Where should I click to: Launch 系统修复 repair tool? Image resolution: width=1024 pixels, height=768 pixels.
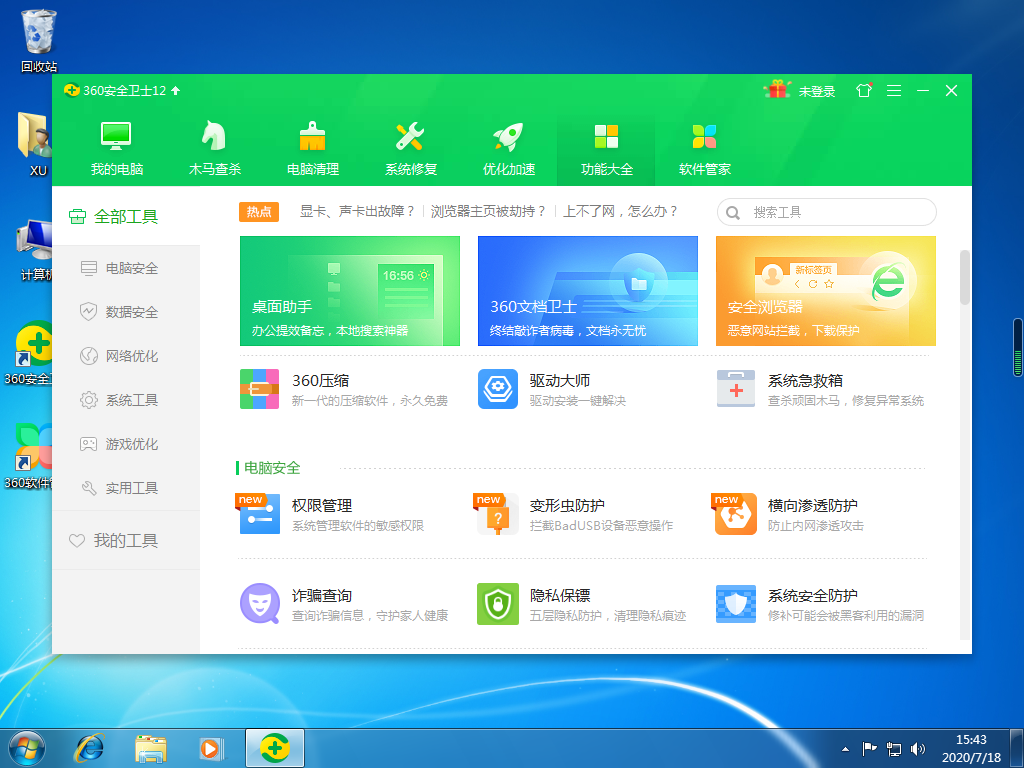point(410,145)
